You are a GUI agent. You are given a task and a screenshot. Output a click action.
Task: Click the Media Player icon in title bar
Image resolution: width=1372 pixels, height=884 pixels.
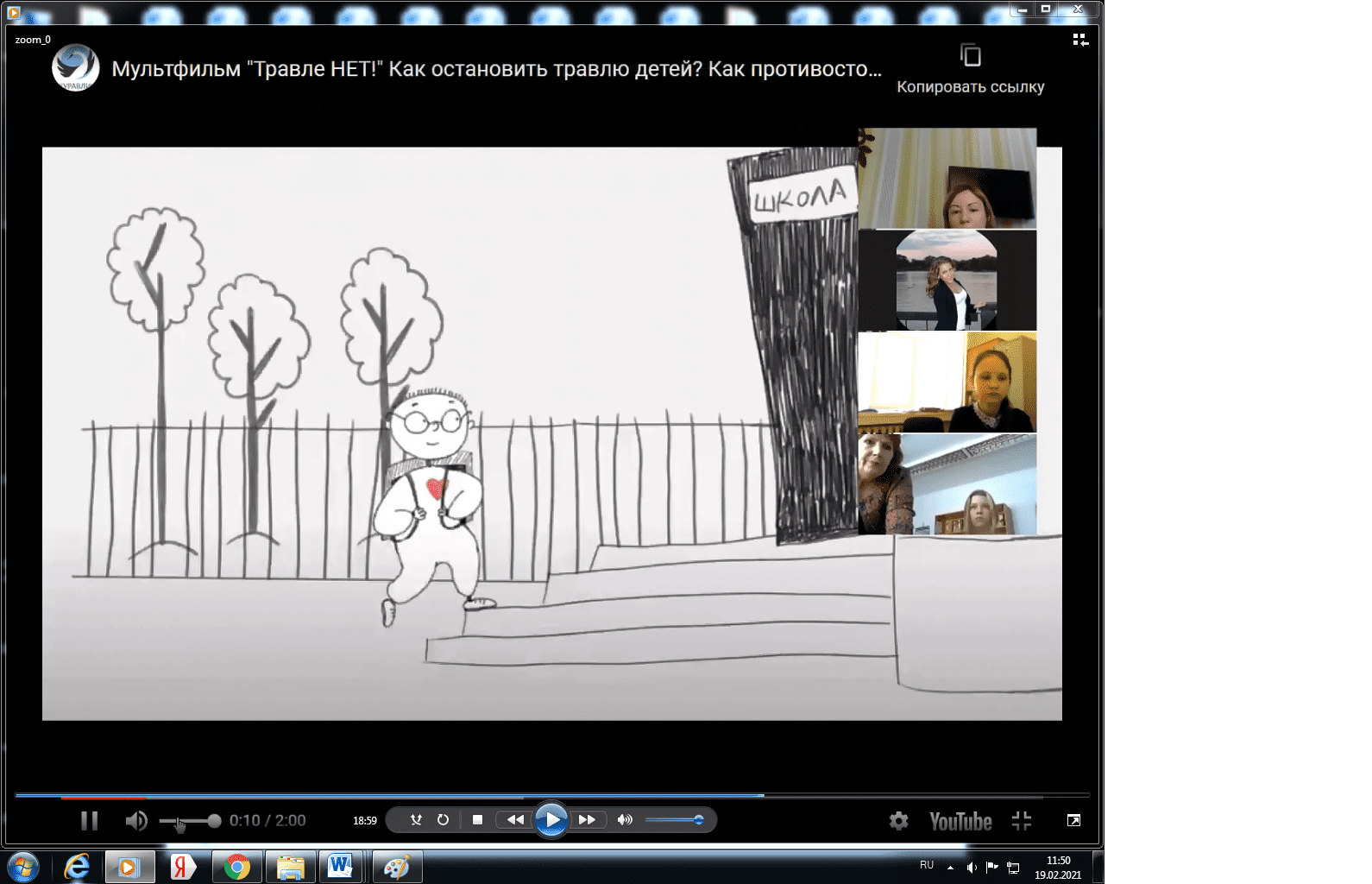(x=13, y=12)
